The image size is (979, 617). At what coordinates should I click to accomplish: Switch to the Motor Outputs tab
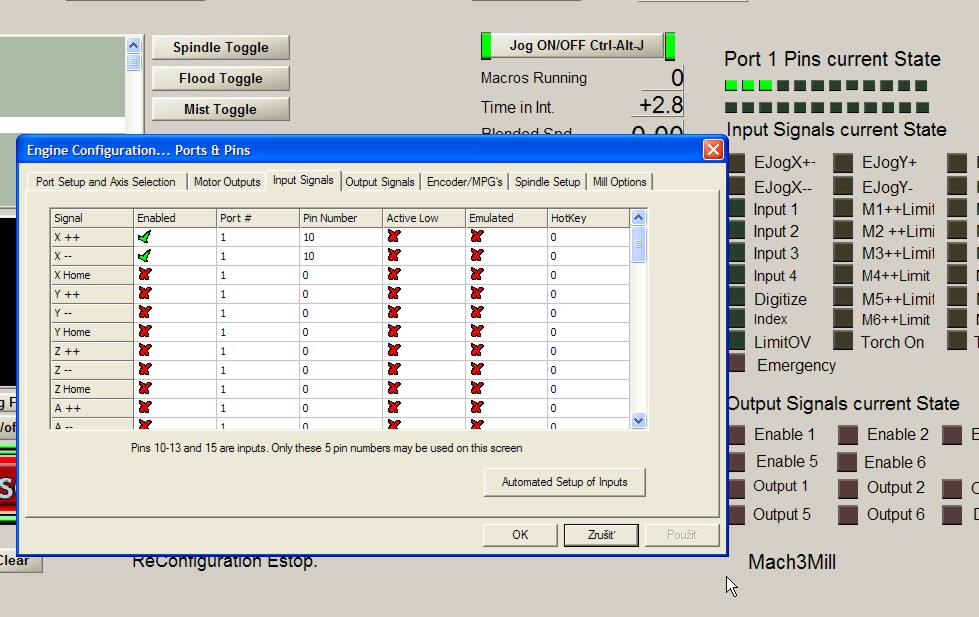227,182
